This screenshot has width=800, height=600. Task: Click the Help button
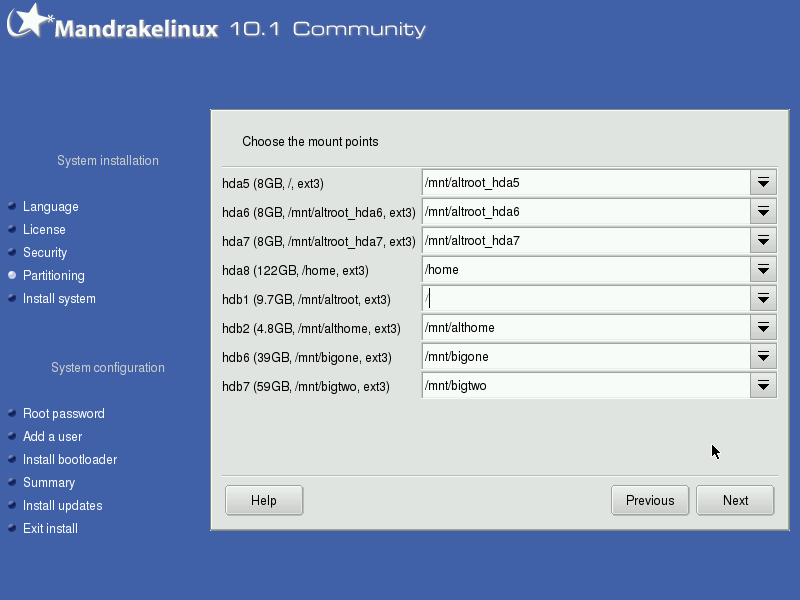click(x=264, y=501)
